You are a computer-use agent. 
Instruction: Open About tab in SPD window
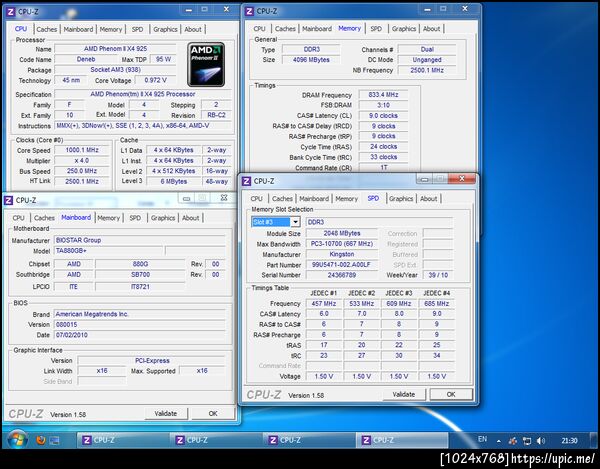click(429, 199)
